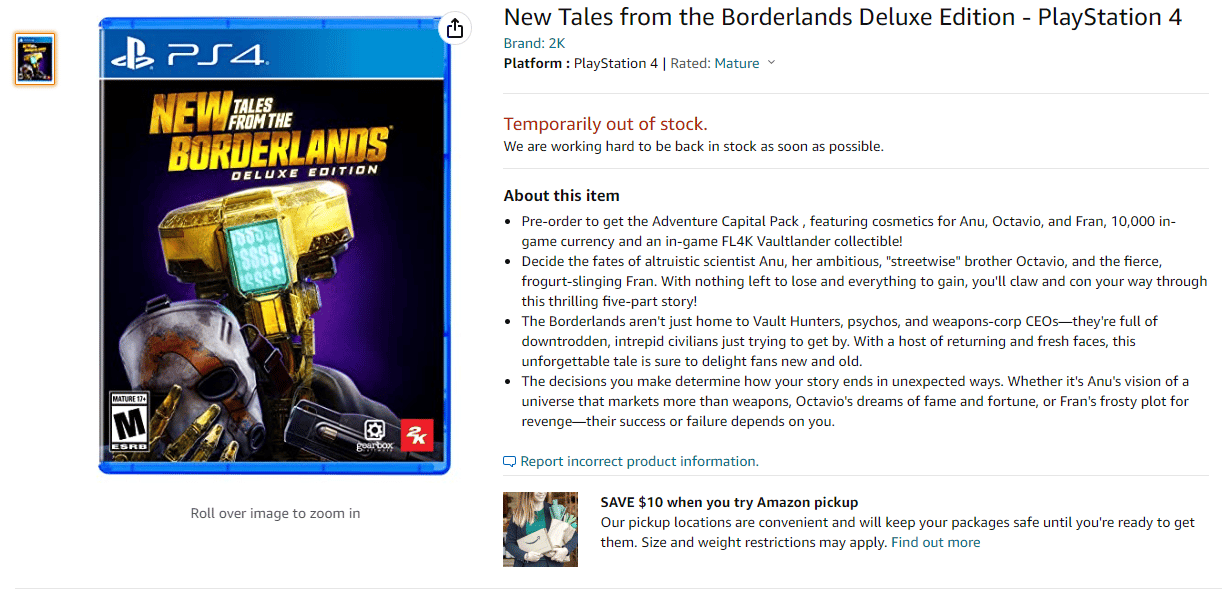The width and height of the screenshot is (1222, 590).
Task: Click the ESRB Mature 17+ badge
Action: coord(127,421)
